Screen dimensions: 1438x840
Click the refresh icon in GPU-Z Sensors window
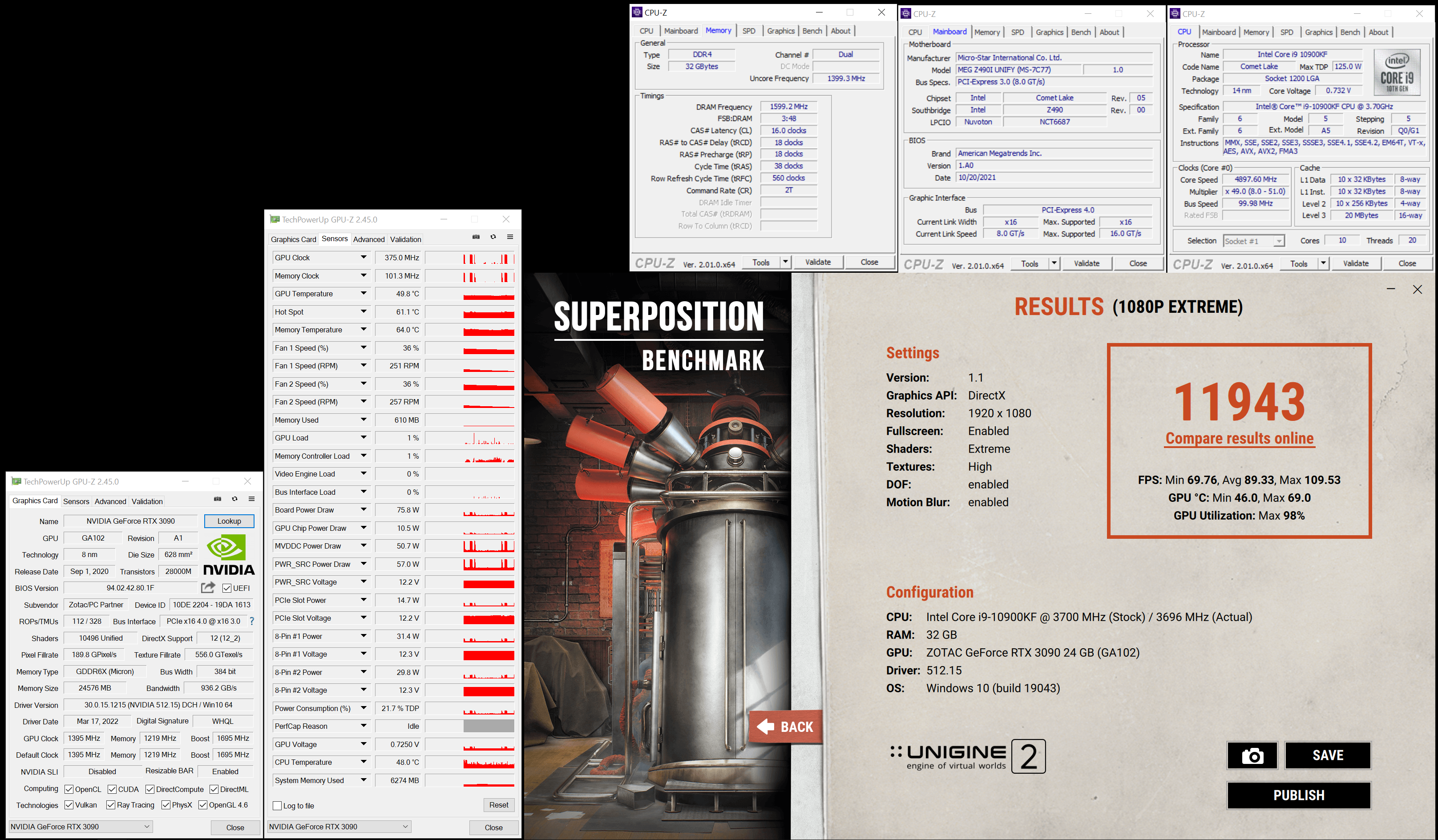[x=493, y=237]
